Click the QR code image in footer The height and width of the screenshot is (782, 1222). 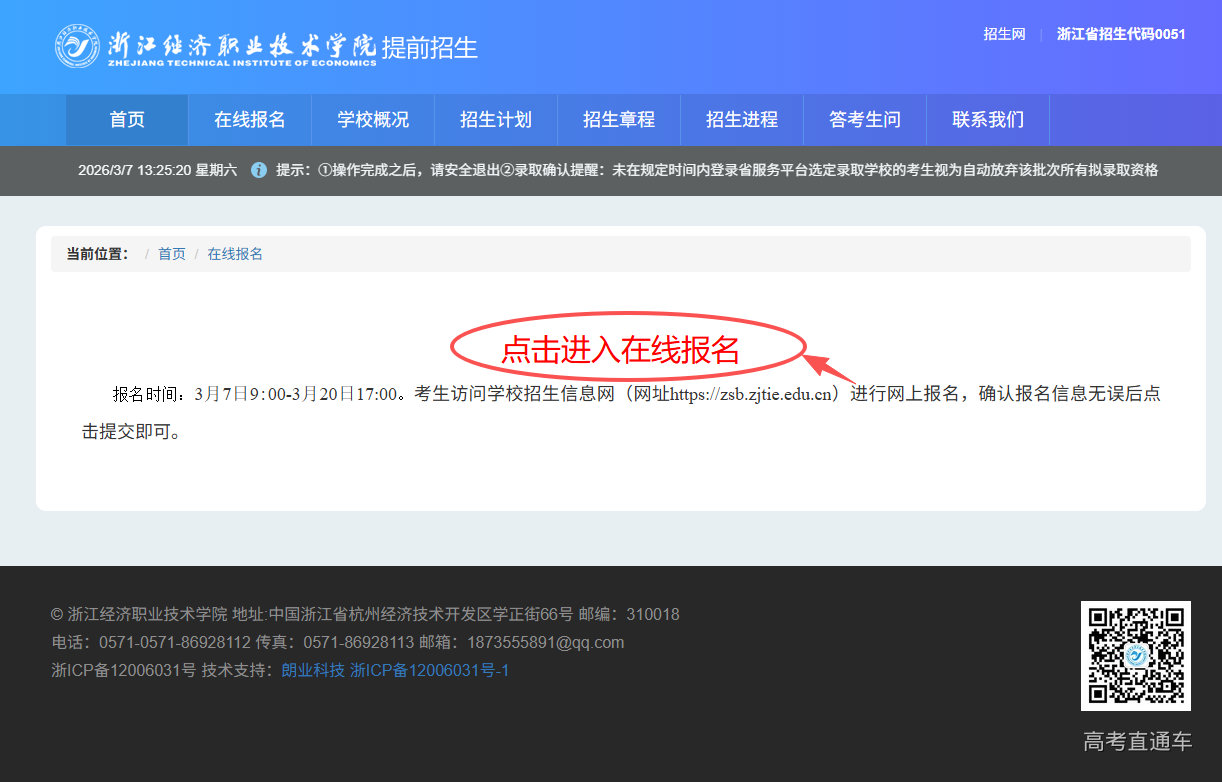[x=1135, y=656]
